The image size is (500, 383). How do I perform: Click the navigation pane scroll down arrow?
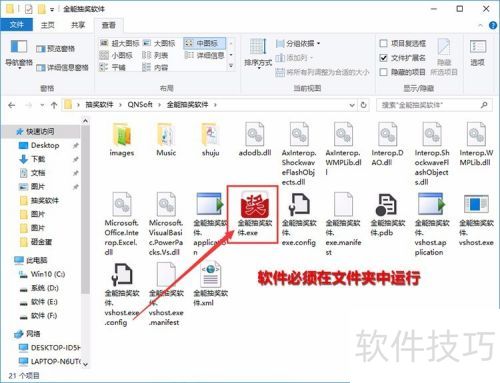[85, 364]
